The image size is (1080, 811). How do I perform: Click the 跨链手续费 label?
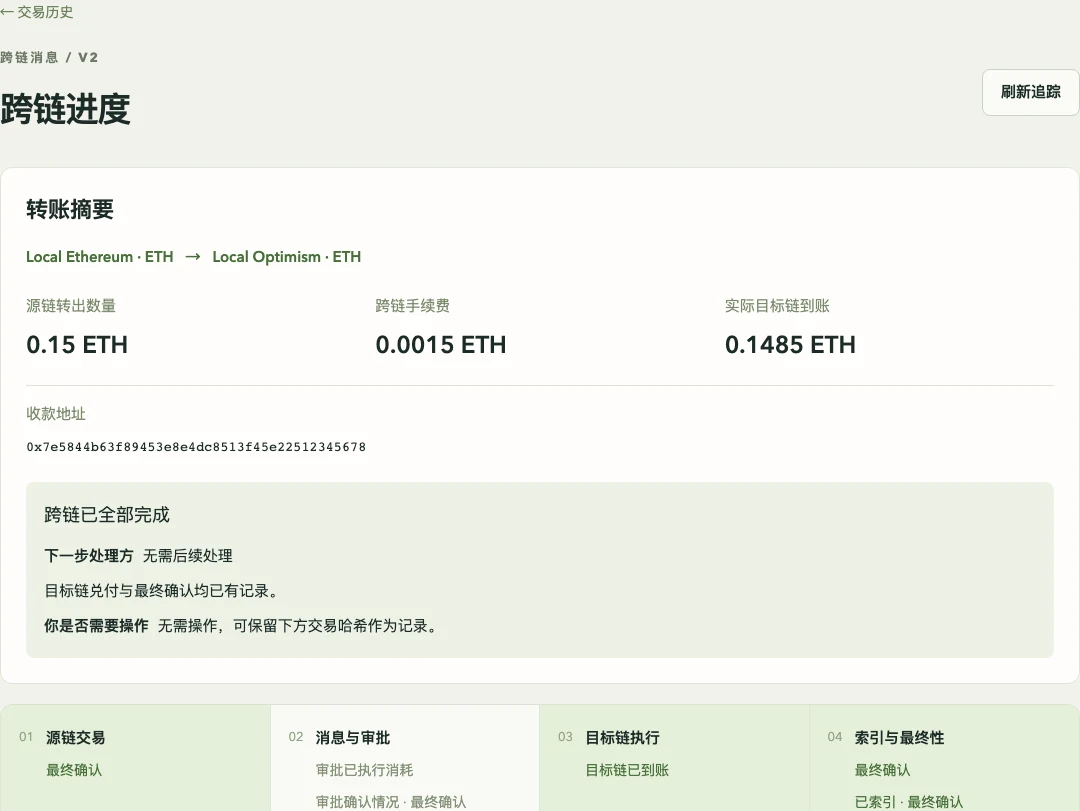coord(413,305)
